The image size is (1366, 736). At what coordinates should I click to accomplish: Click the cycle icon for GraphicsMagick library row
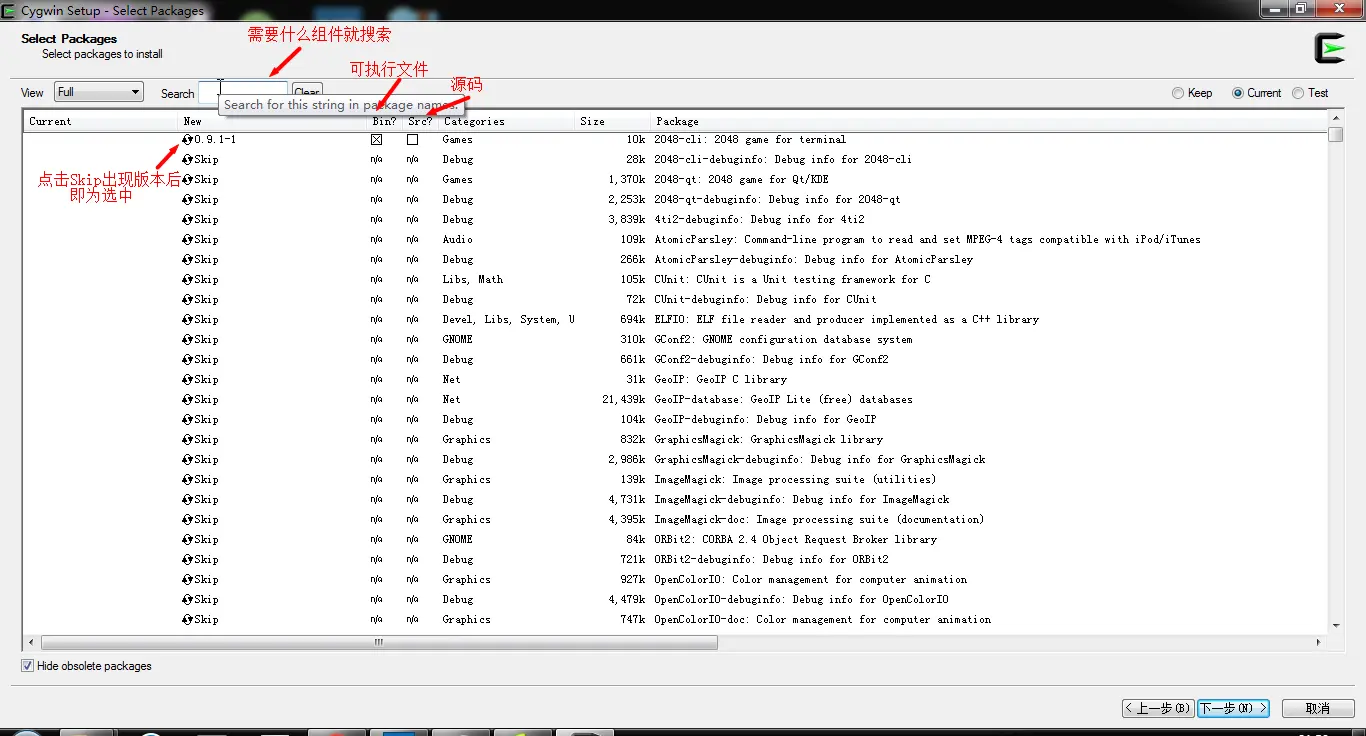tap(187, 439)
